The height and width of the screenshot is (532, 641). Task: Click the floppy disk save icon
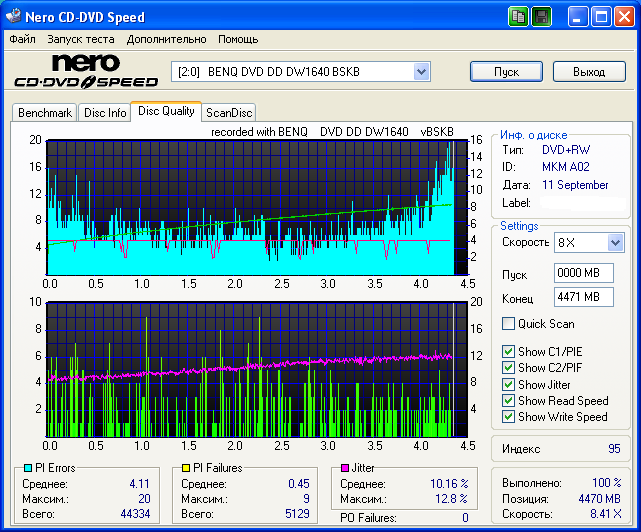click(541, 17)
